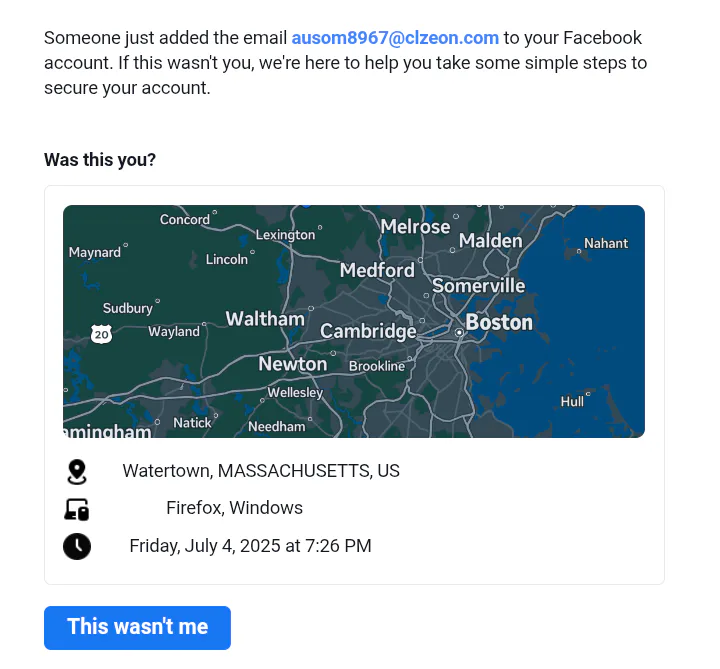The width and height of the screenshot is (720, 669).
Task: Click the "This wasn't me" button
Action: [x=137, y=627]
